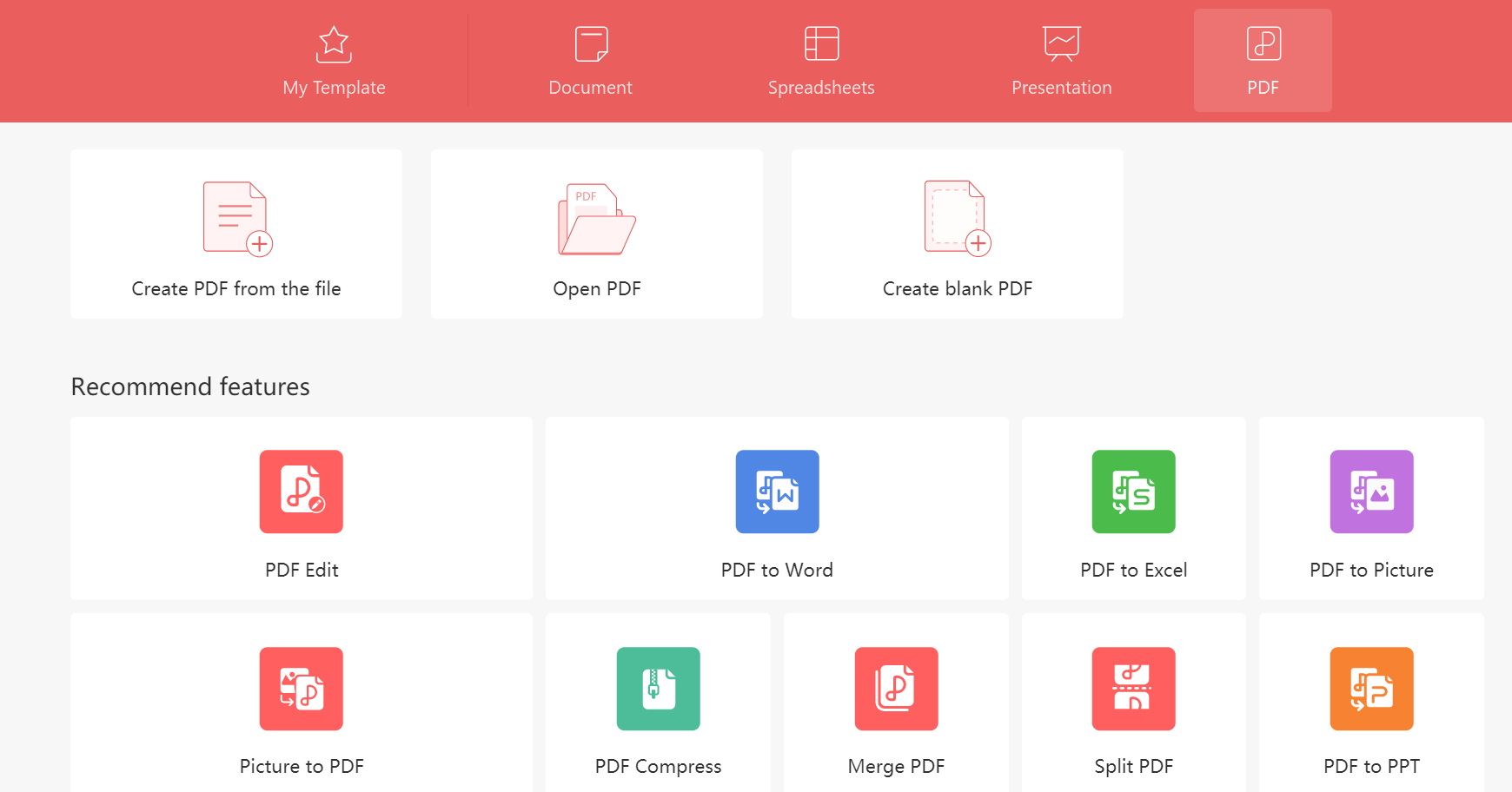1512x792 pixels.
Task: Select the PDF tab
Action: click(1263, 61)
